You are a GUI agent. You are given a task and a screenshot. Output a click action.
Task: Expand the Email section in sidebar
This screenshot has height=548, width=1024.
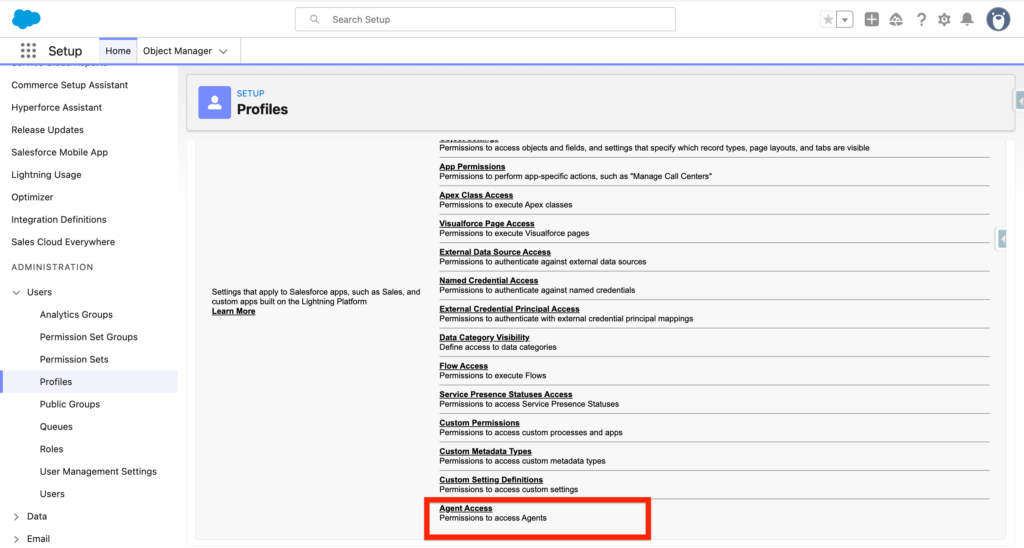click(16, 539)
